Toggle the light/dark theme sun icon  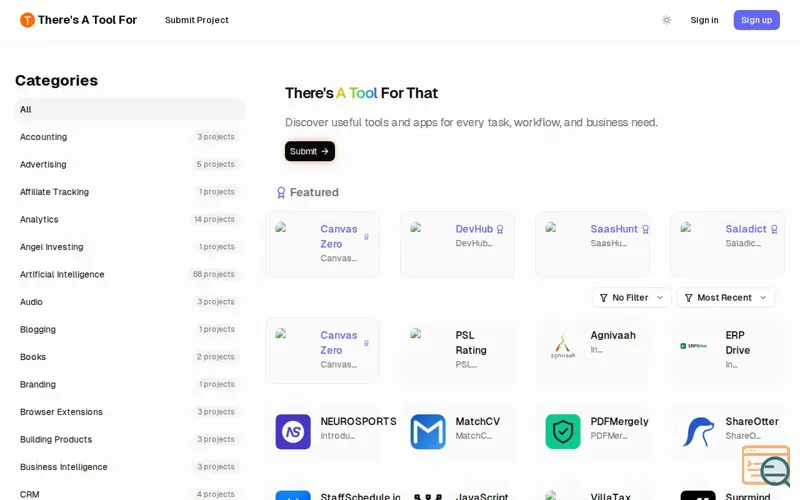point(666,20)
